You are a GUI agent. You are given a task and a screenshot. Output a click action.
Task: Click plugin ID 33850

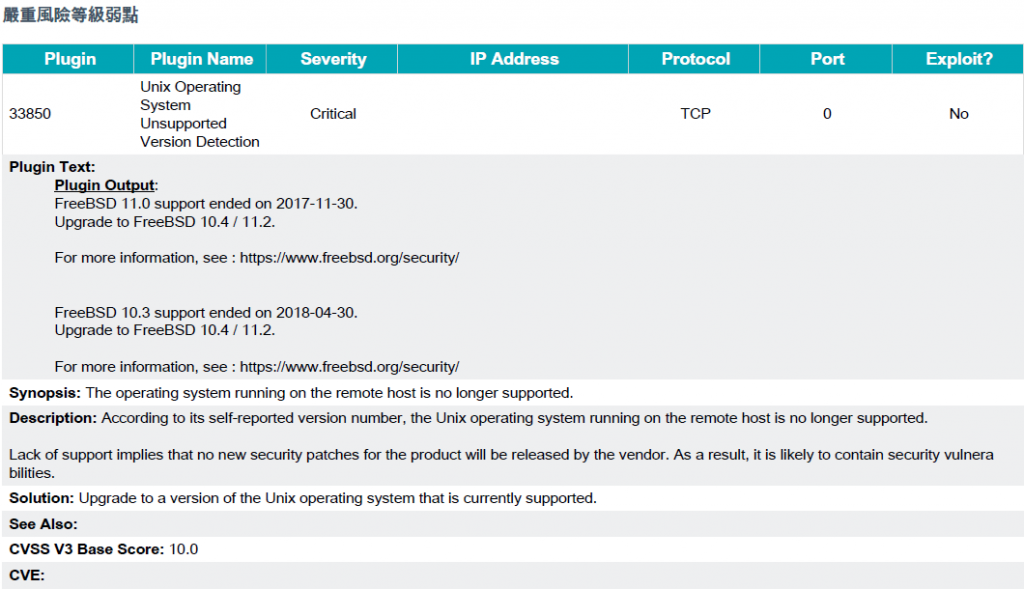pos(30,114)
